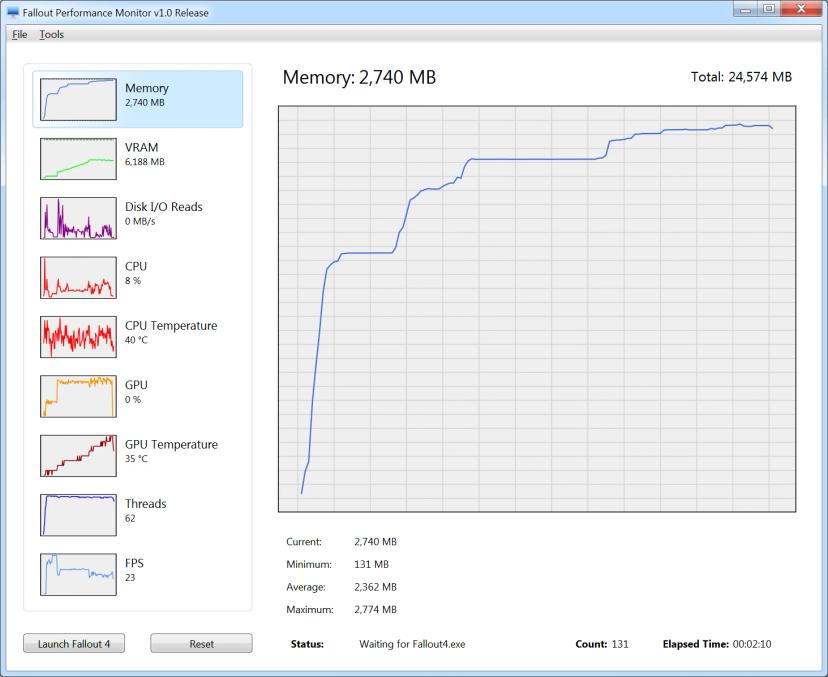Screen dimensions: 828x677
Task: Click the 'Memory: 2,740 MB' heading
Action: (360, 78)
